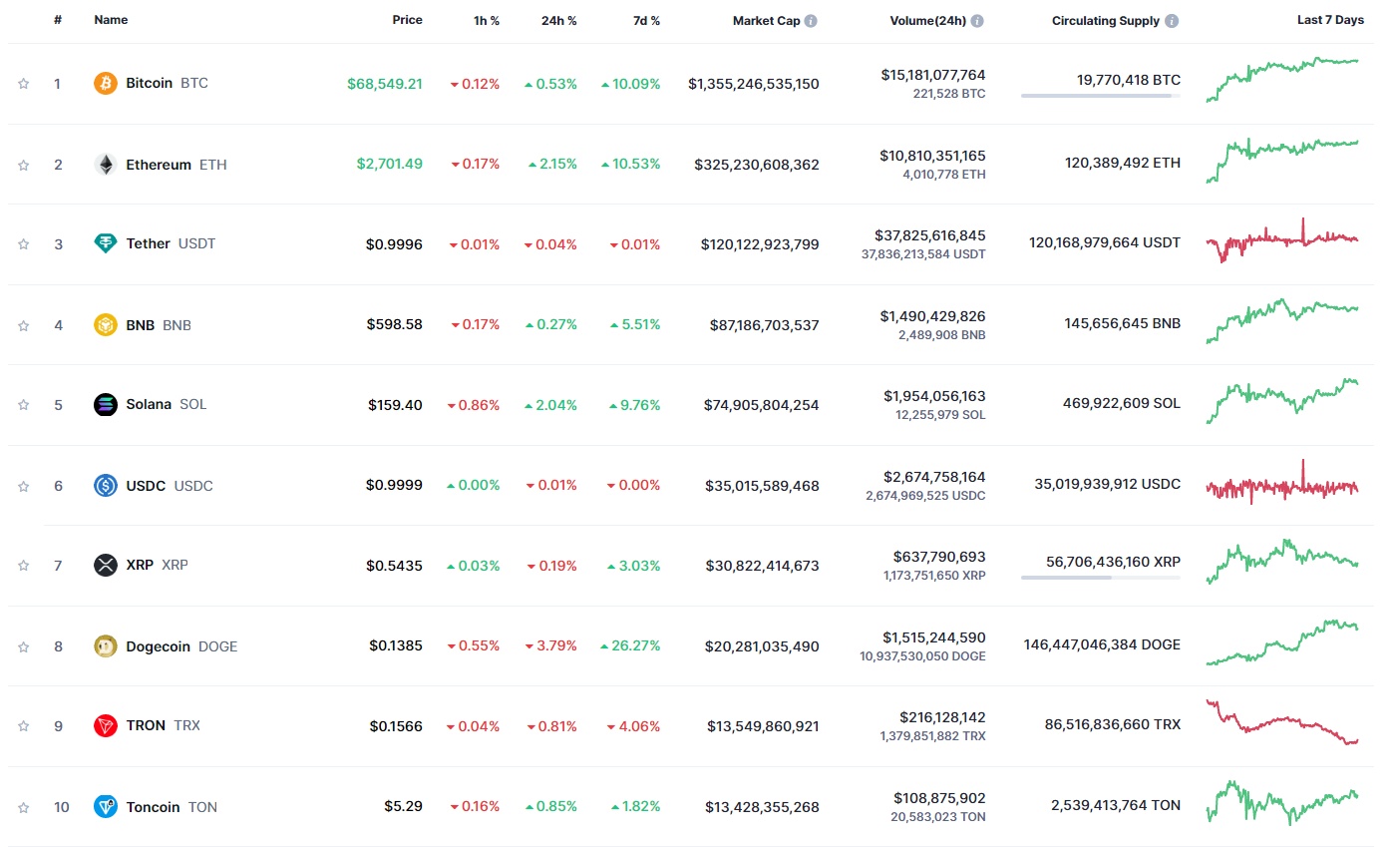Open Bitcoin's 7-day sparkline chart

1282,80
